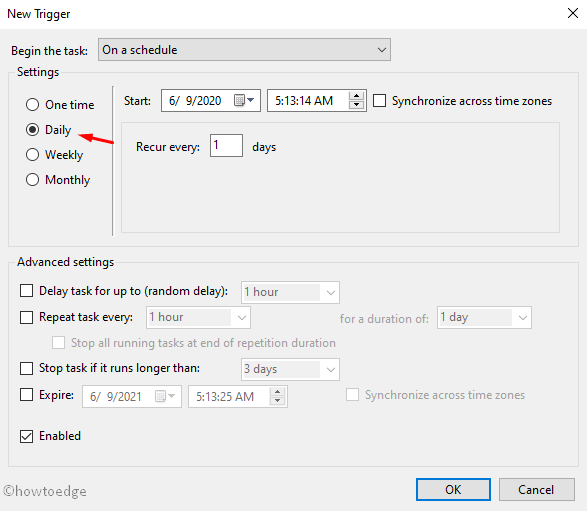Click the Expire time down spinner arrow
The width and height of the screenshot is (587, 511).
pyautogui.click(x=277, y=401)
